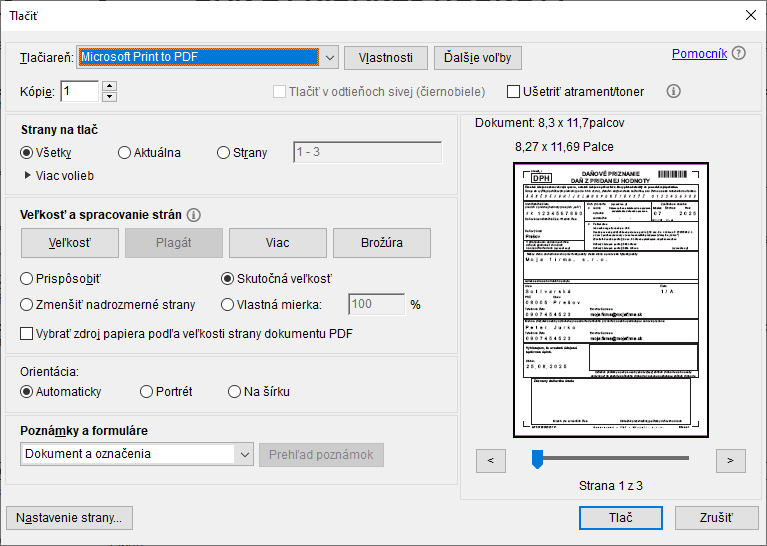Go to next preview page arrow

(731, 460)
